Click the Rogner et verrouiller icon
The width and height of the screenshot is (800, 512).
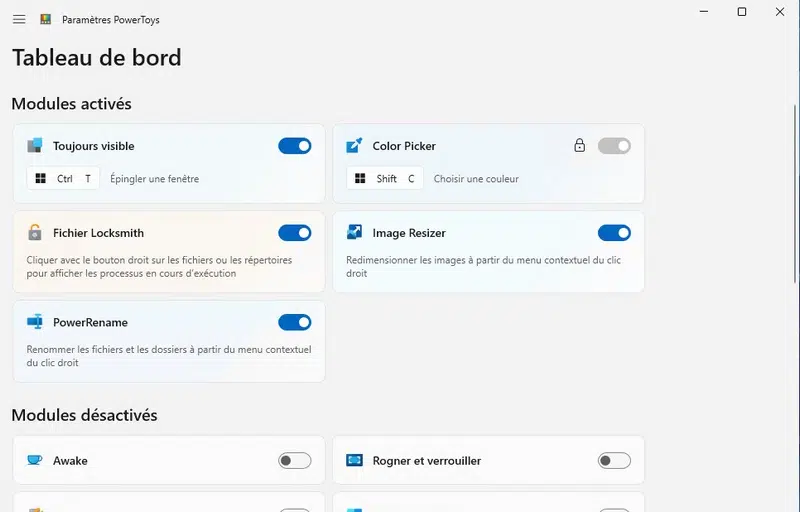pyautogui.click(x=354, y=460)
